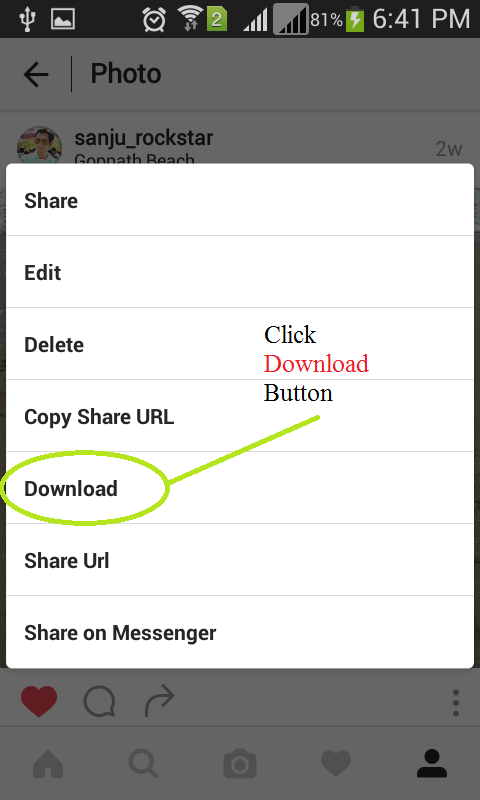
Task: Open the three-dot overflow menu
Action: [456, 703]
